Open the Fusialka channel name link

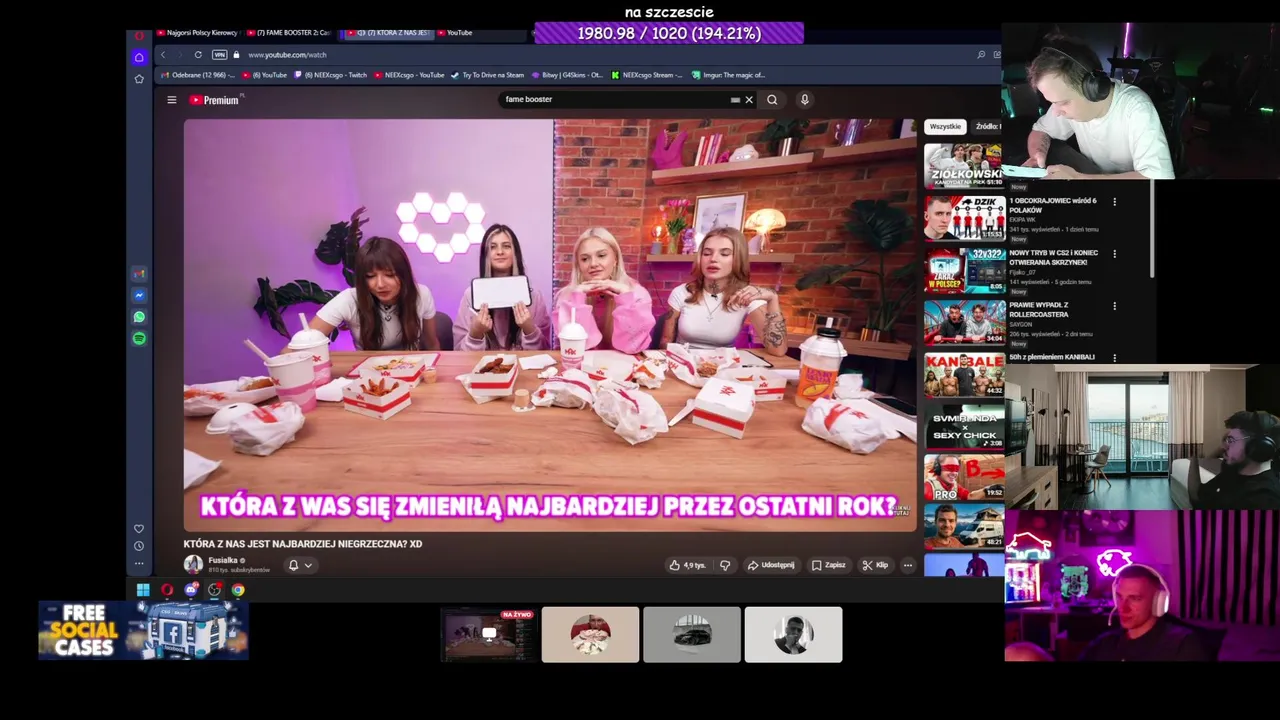(223, 560)
